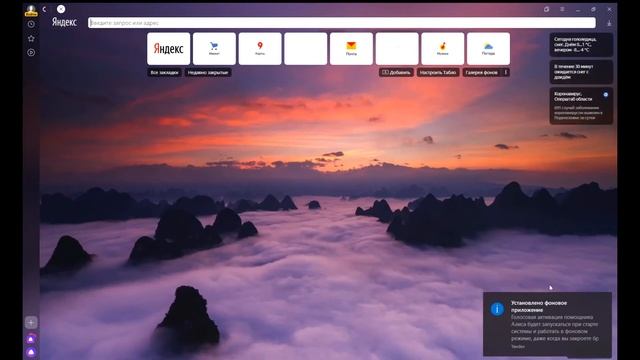640x360 pixels.
Task: Open the Коронавирус news widget
Action: 581,106
